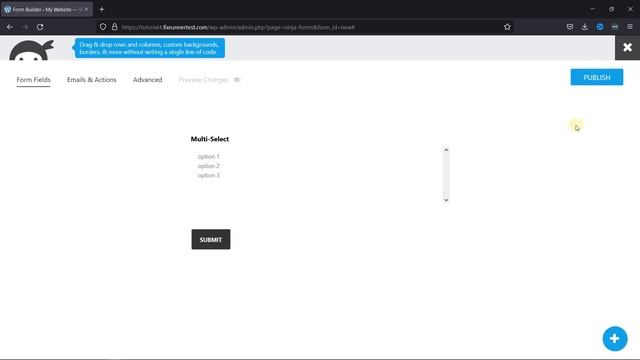
Task: Close the Form Builder browser tab
Action: (x=86, y=9)
